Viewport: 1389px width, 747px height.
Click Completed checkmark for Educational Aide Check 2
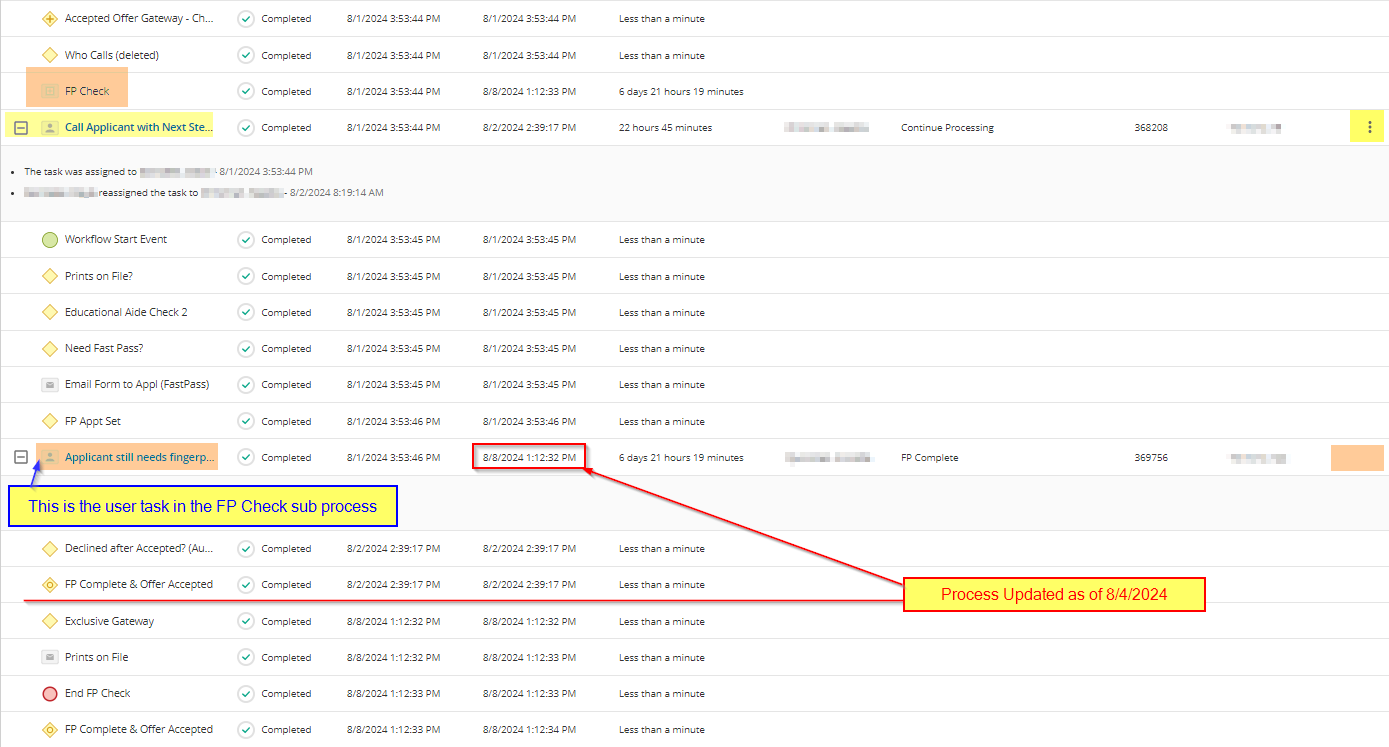point(246,313)
